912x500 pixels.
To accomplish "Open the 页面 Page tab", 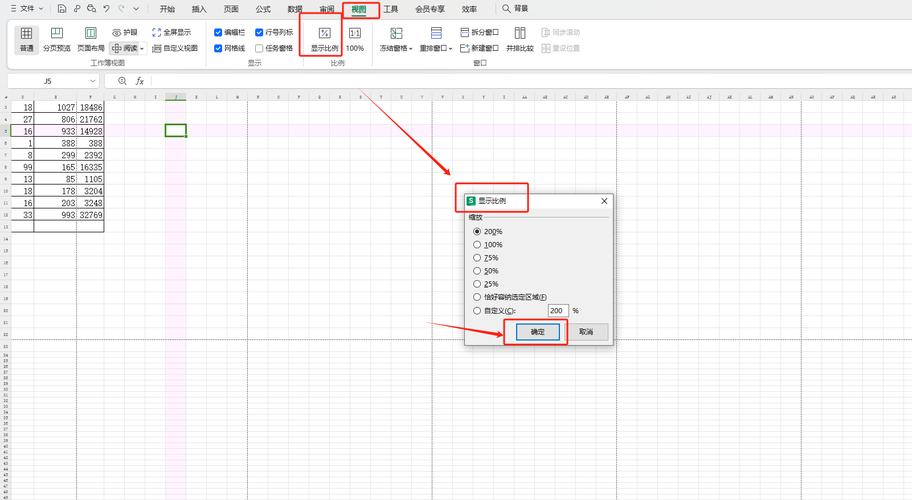I will point(231,9).
